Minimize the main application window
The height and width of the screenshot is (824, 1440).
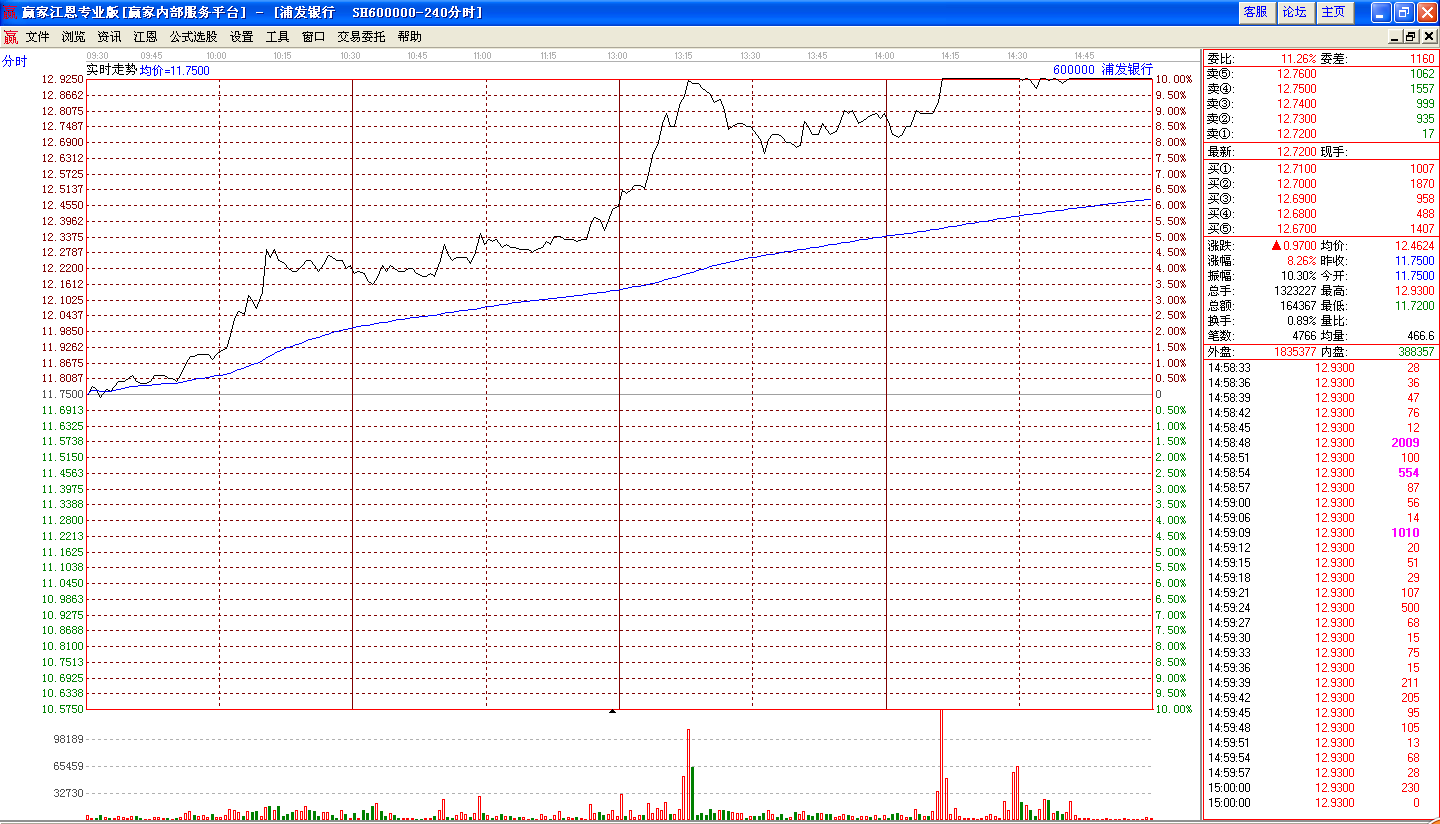[x=1381, y=12]
